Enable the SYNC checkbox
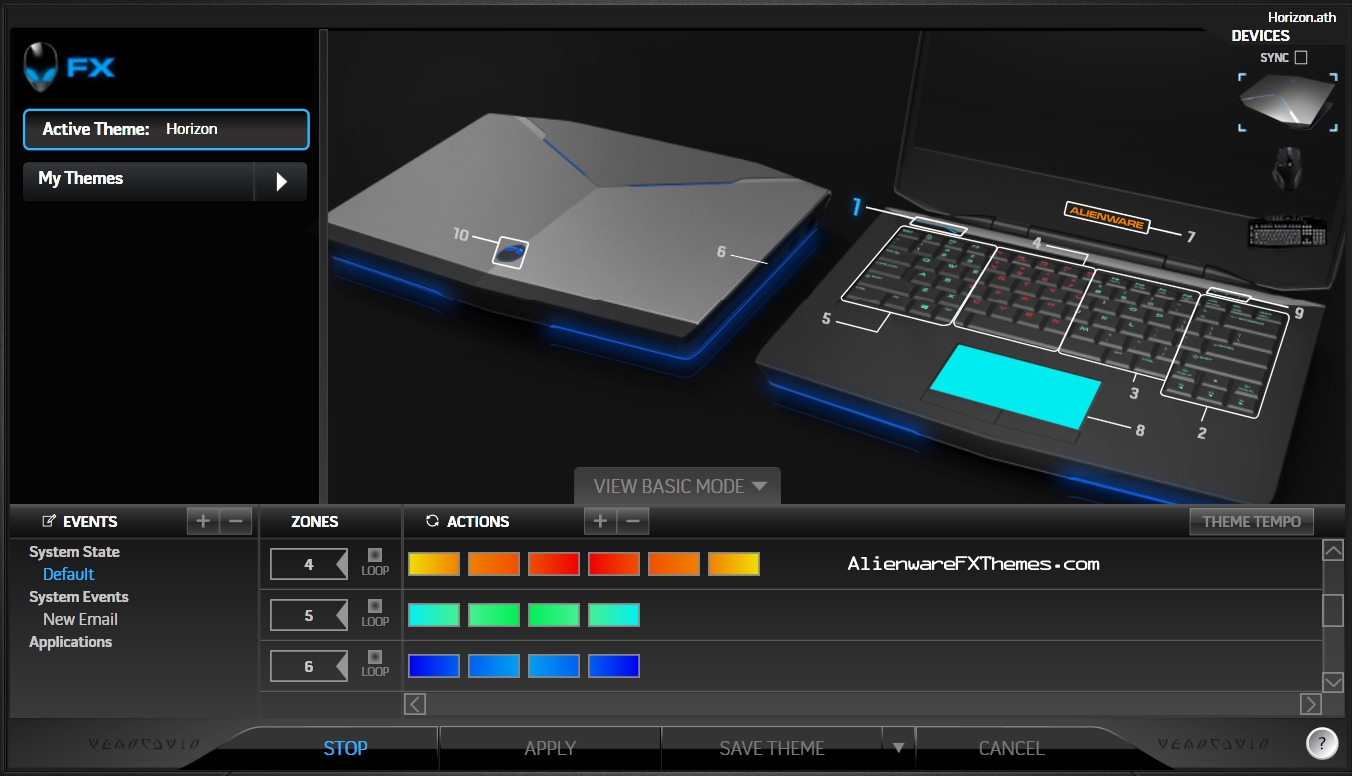Image resolution: width=1352 pixels, height=776 pixels. point(1300,58)
